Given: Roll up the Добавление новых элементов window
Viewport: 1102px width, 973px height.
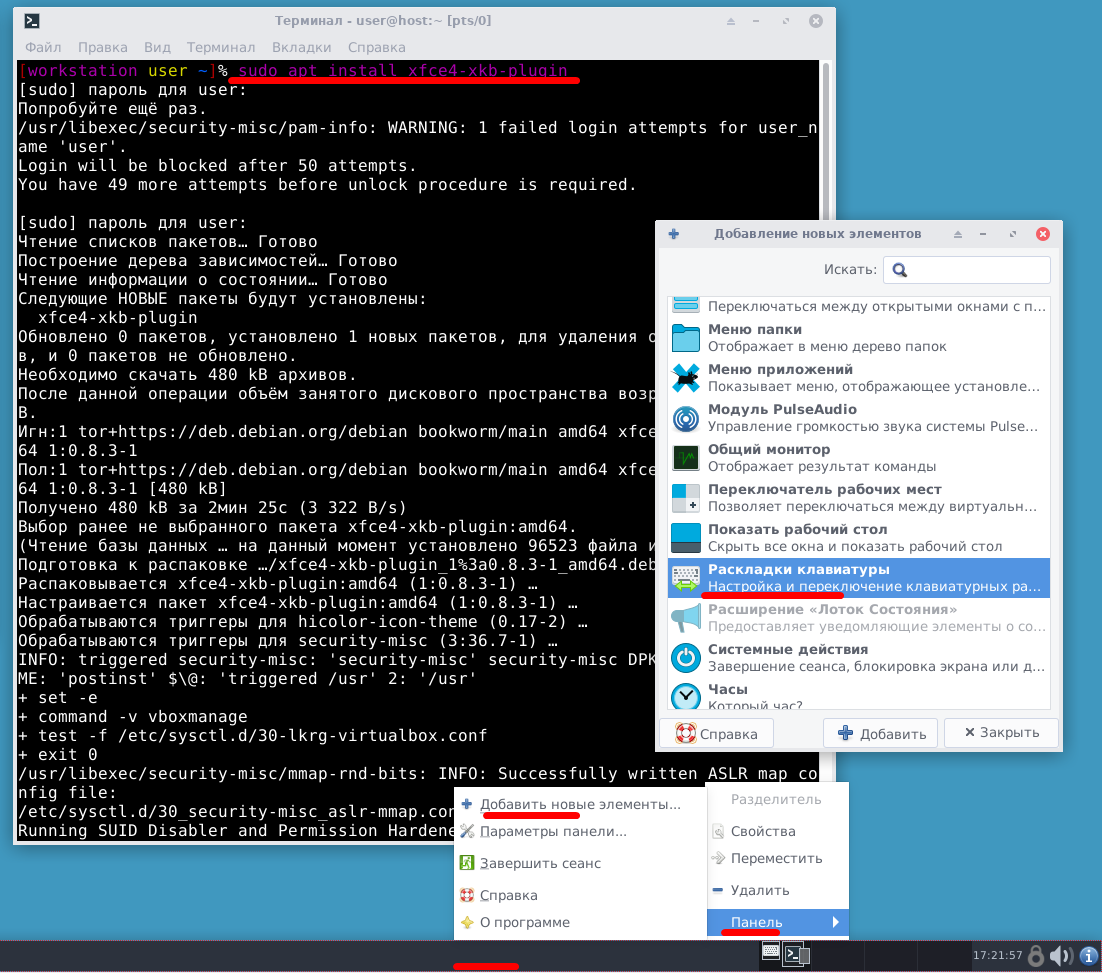Looking at the screenshot, I should point(958,234).
